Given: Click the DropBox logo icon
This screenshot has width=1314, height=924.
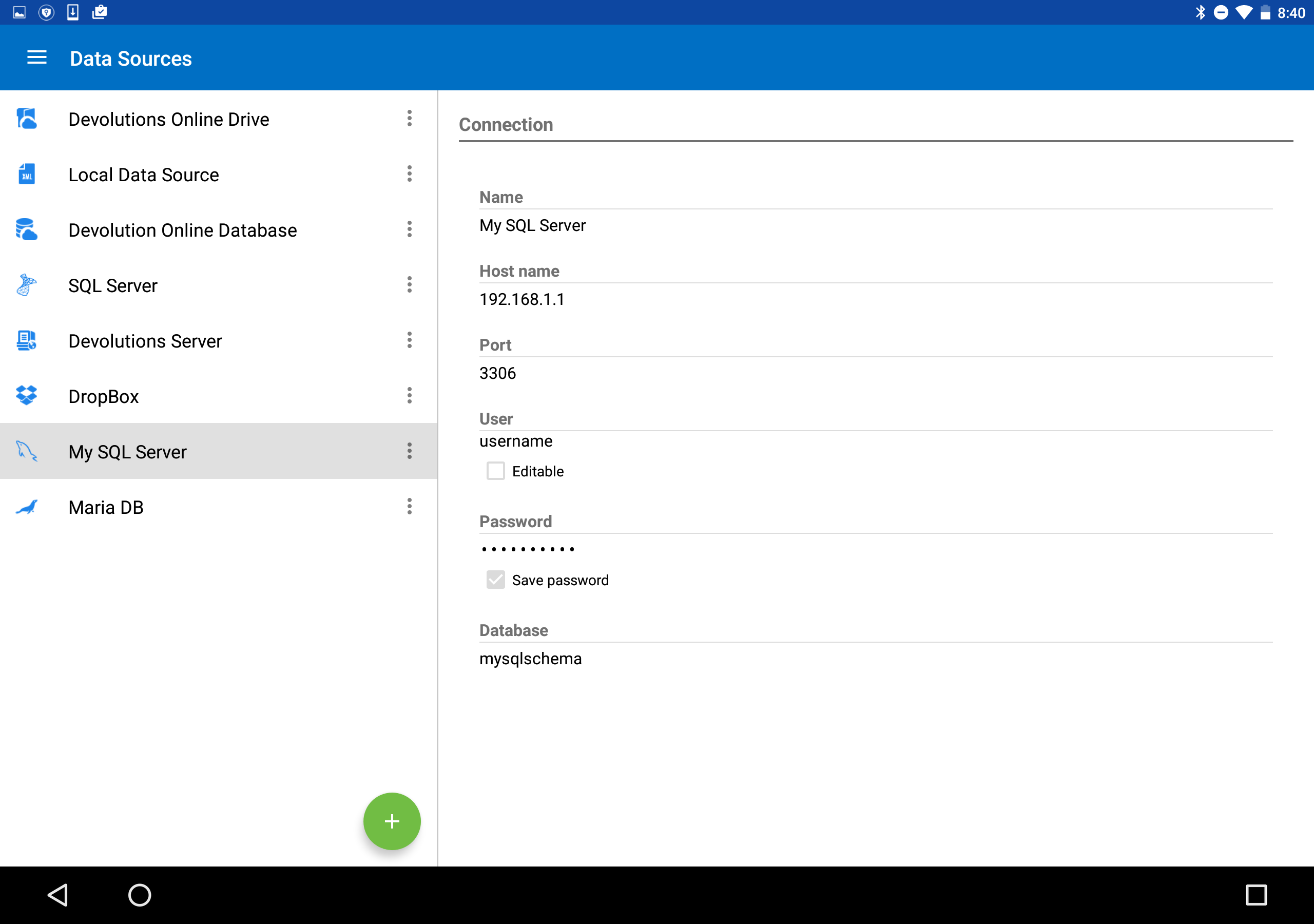Looking at the screenshot, I should (x=26, y=396).
